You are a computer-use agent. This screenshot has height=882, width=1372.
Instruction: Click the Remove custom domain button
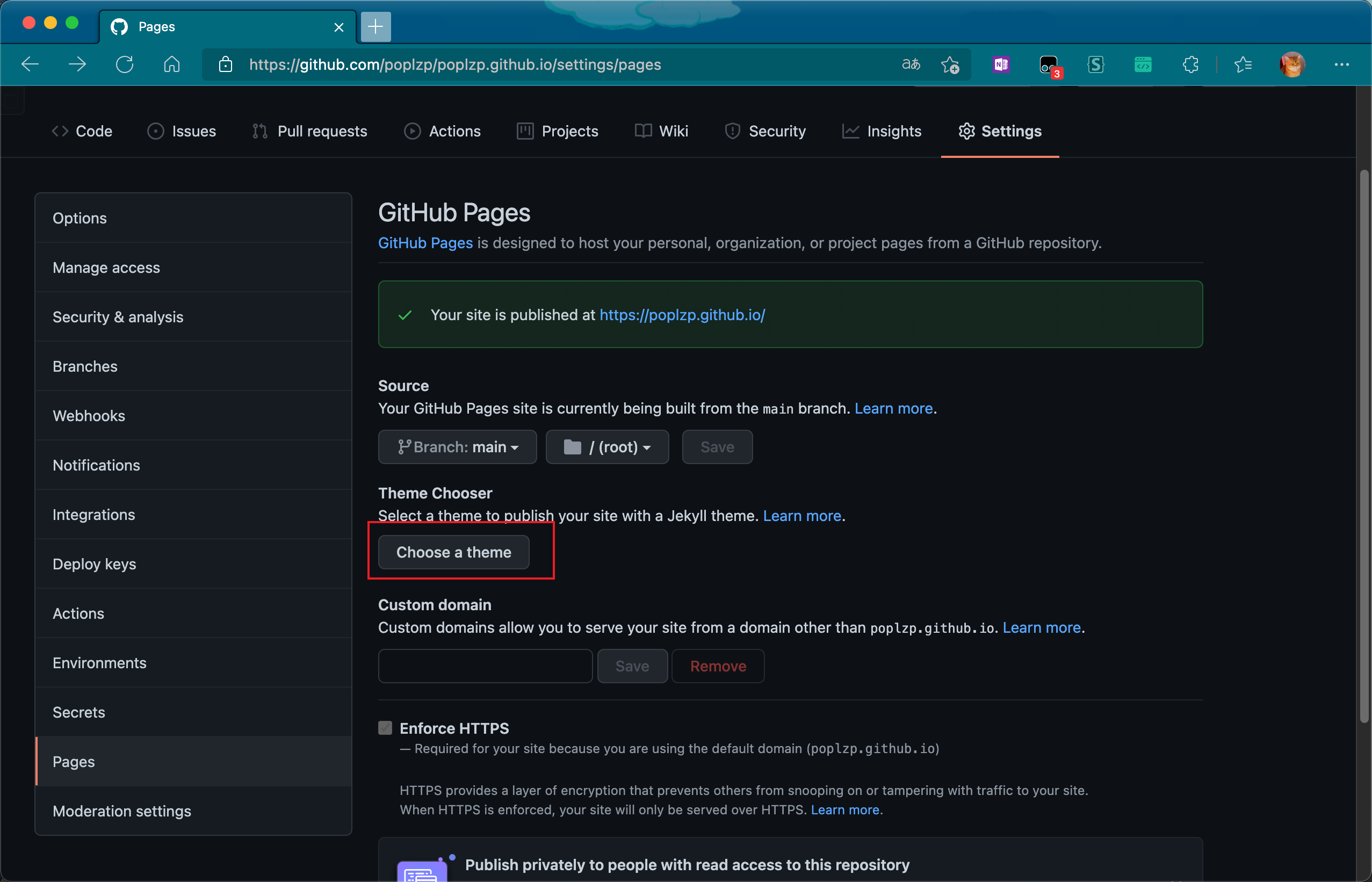coord(718,666)
